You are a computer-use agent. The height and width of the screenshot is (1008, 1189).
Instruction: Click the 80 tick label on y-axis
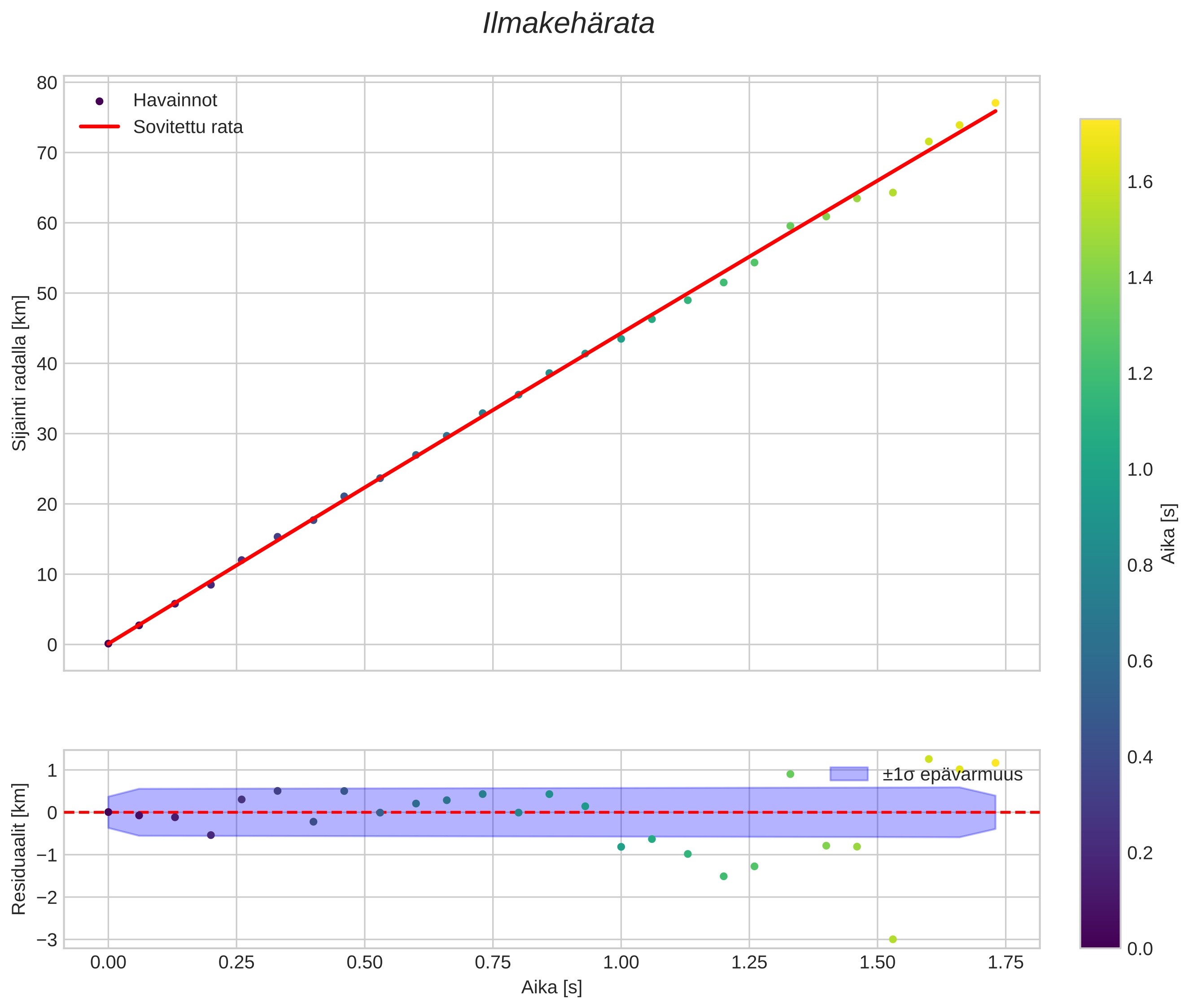click(x=48, y=83)
